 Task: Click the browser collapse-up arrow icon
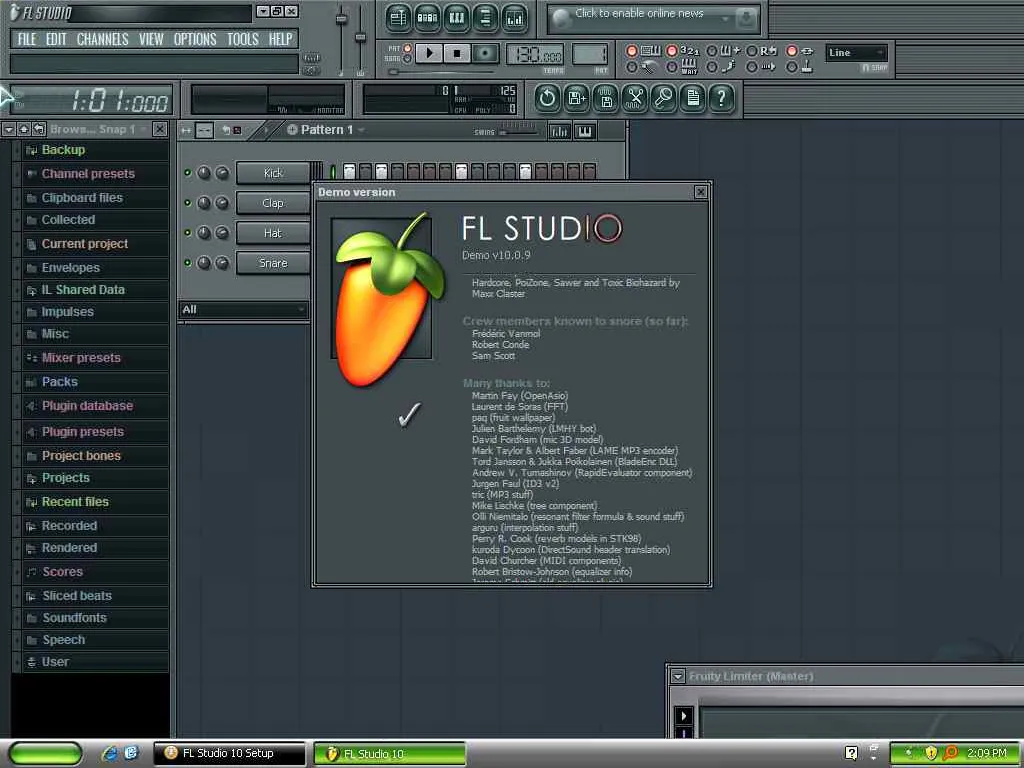pos(24,129)
